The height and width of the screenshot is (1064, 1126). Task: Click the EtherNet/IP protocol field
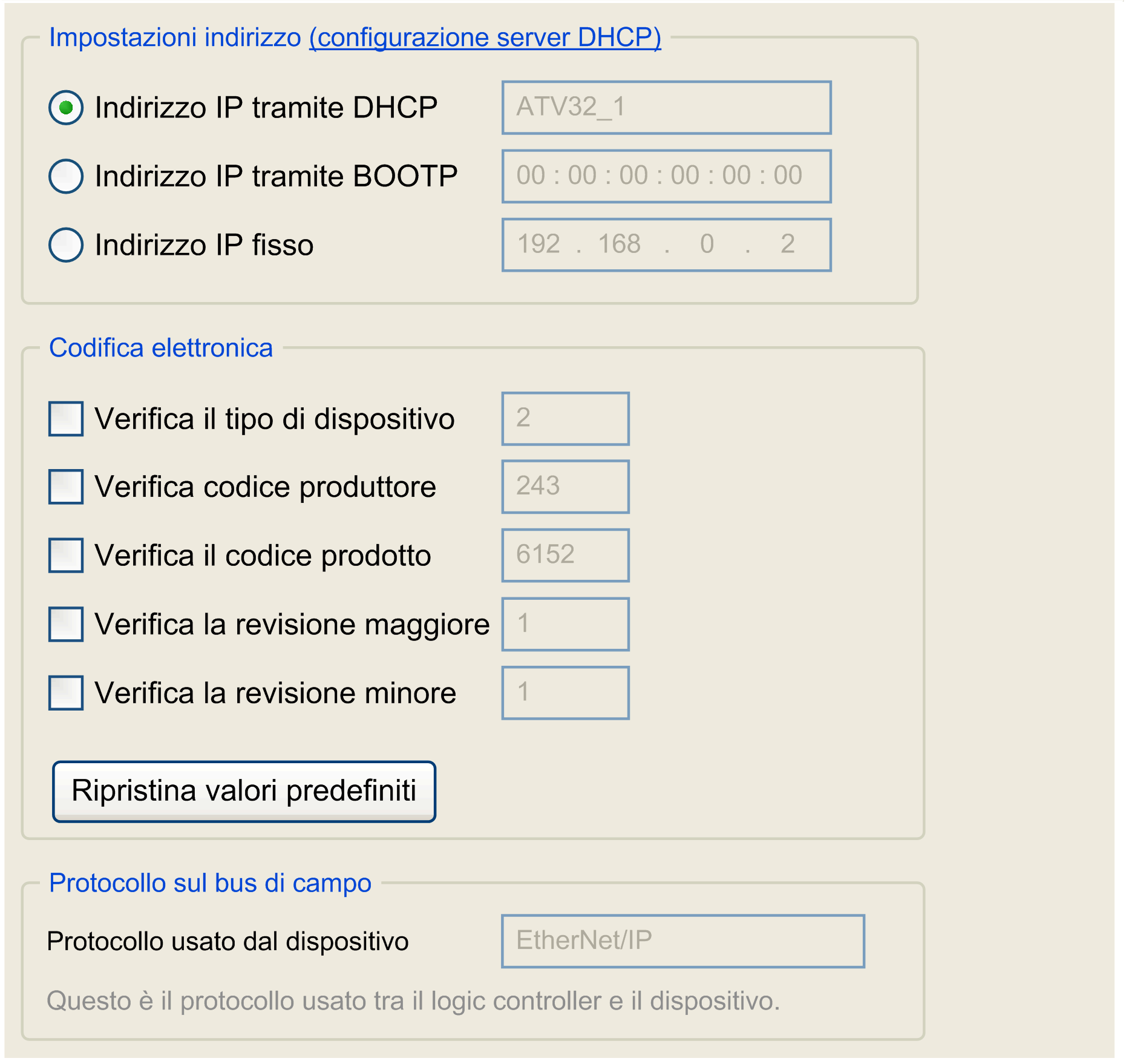(x=682, y=941)
